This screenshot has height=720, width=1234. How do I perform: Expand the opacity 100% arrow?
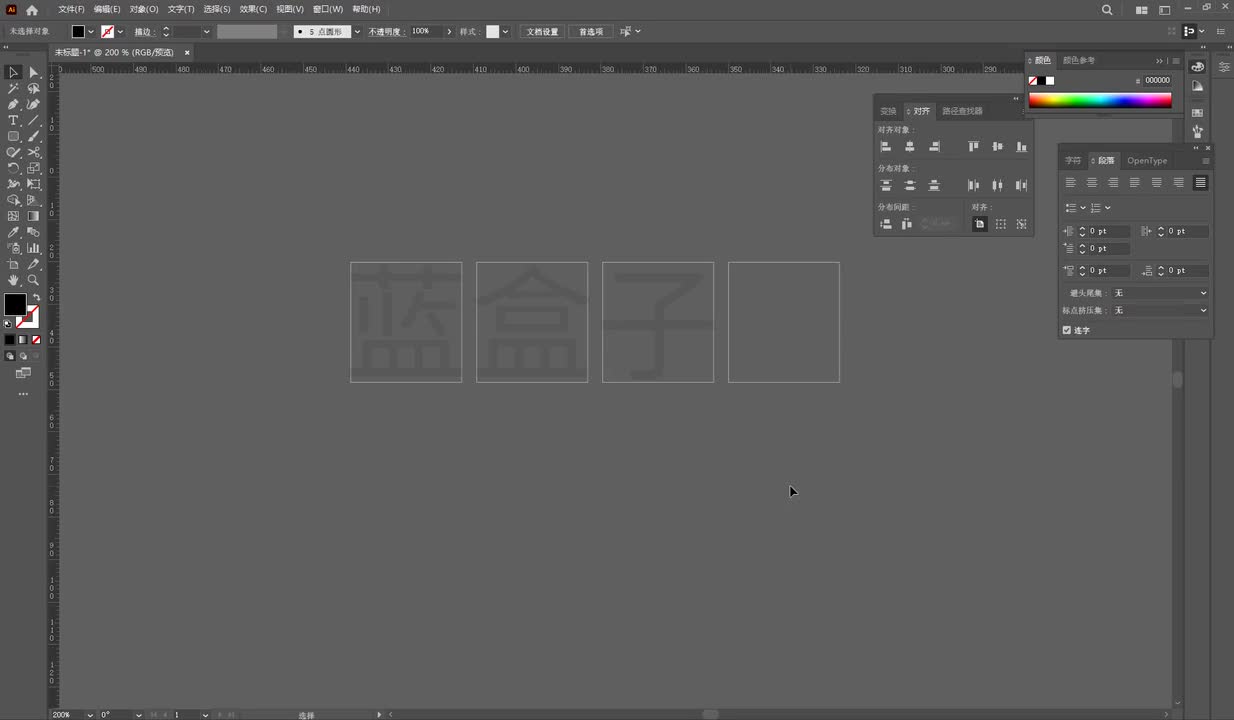pos(449,32)
